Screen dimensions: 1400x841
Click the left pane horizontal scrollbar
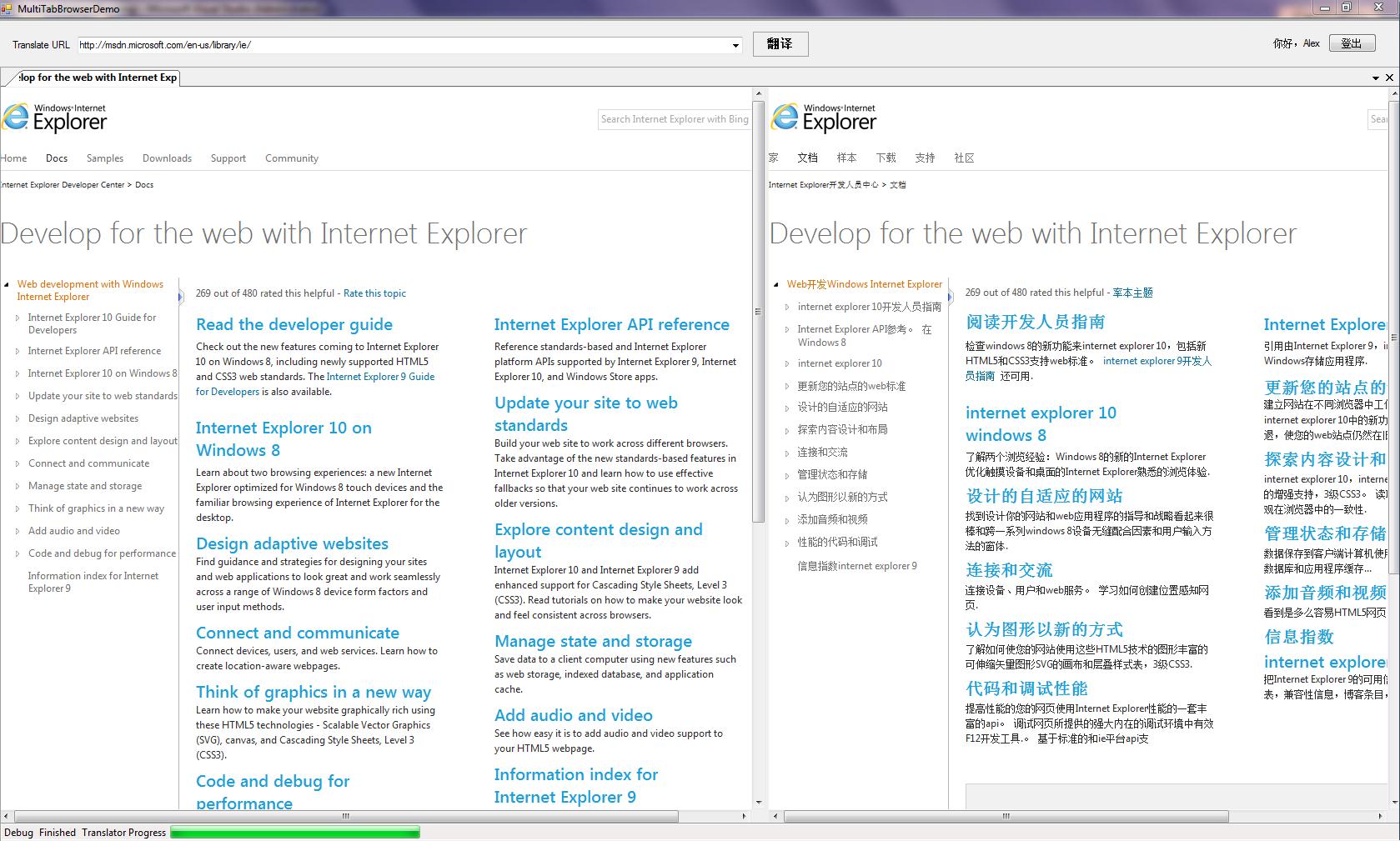[345, 816]
